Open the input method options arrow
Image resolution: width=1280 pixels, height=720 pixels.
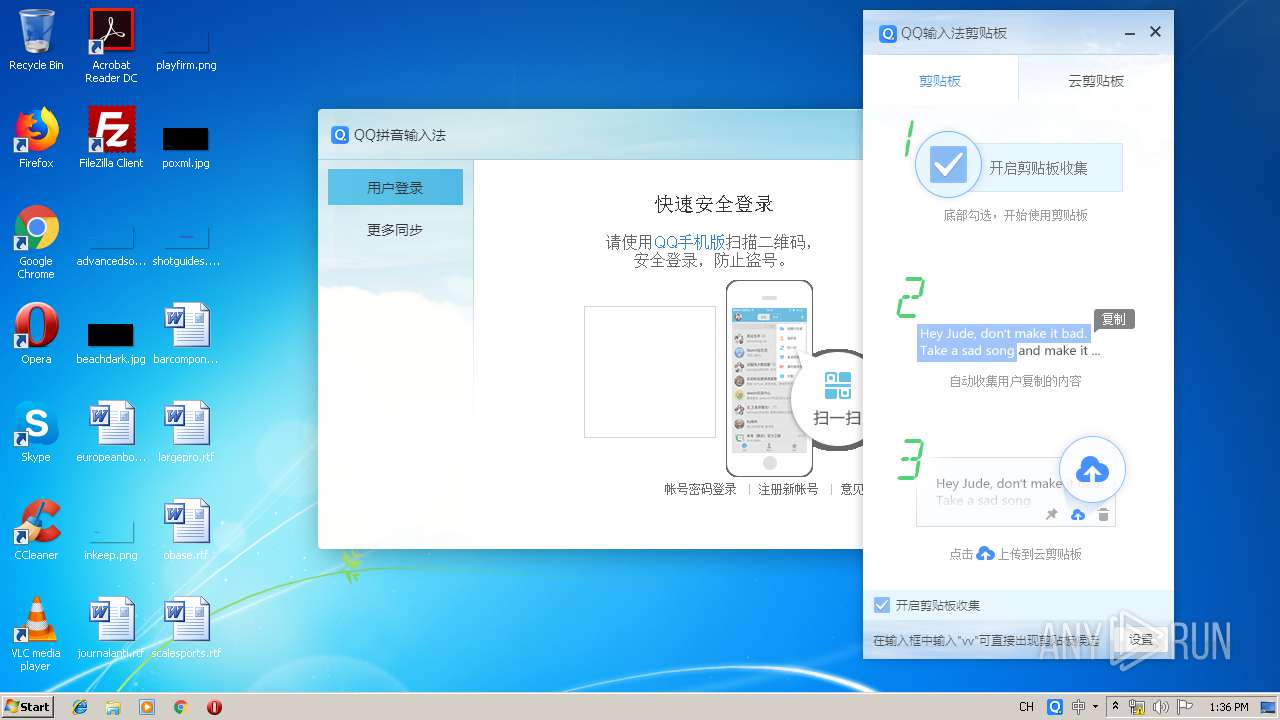[x=1096, y=707]
